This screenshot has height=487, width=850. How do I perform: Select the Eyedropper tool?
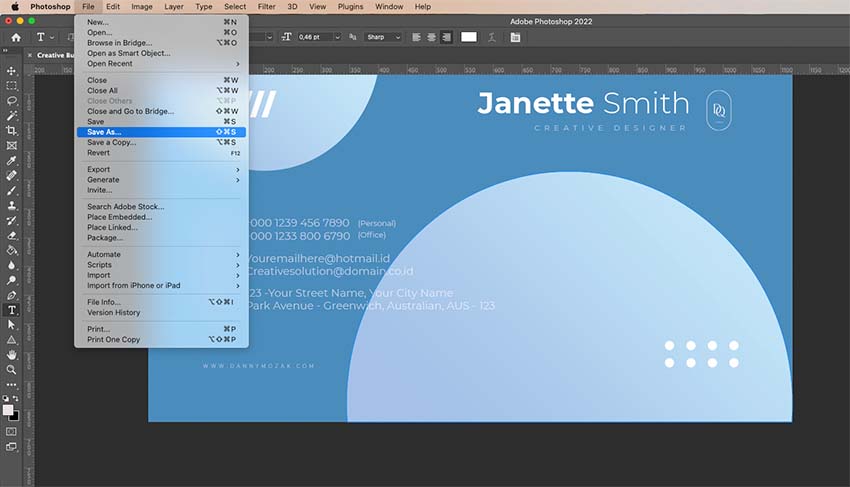pos(11,161)
